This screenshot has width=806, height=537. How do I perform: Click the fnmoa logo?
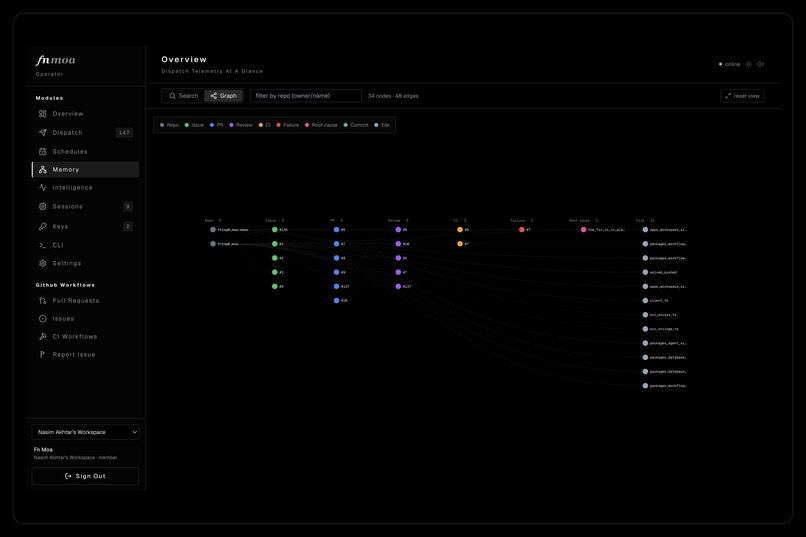point(56,60)
